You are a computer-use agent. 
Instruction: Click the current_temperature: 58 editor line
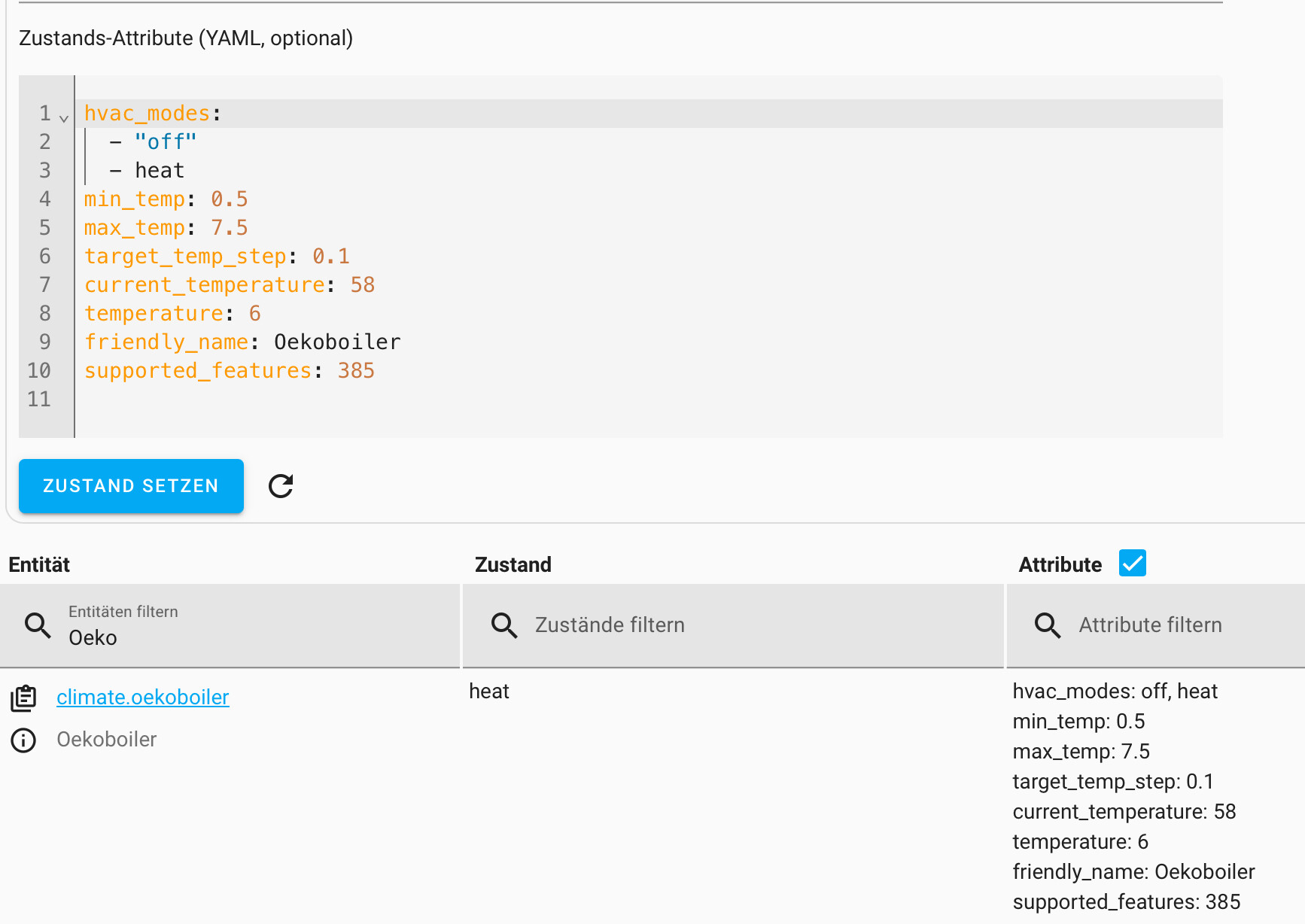(x=230, y=285)
